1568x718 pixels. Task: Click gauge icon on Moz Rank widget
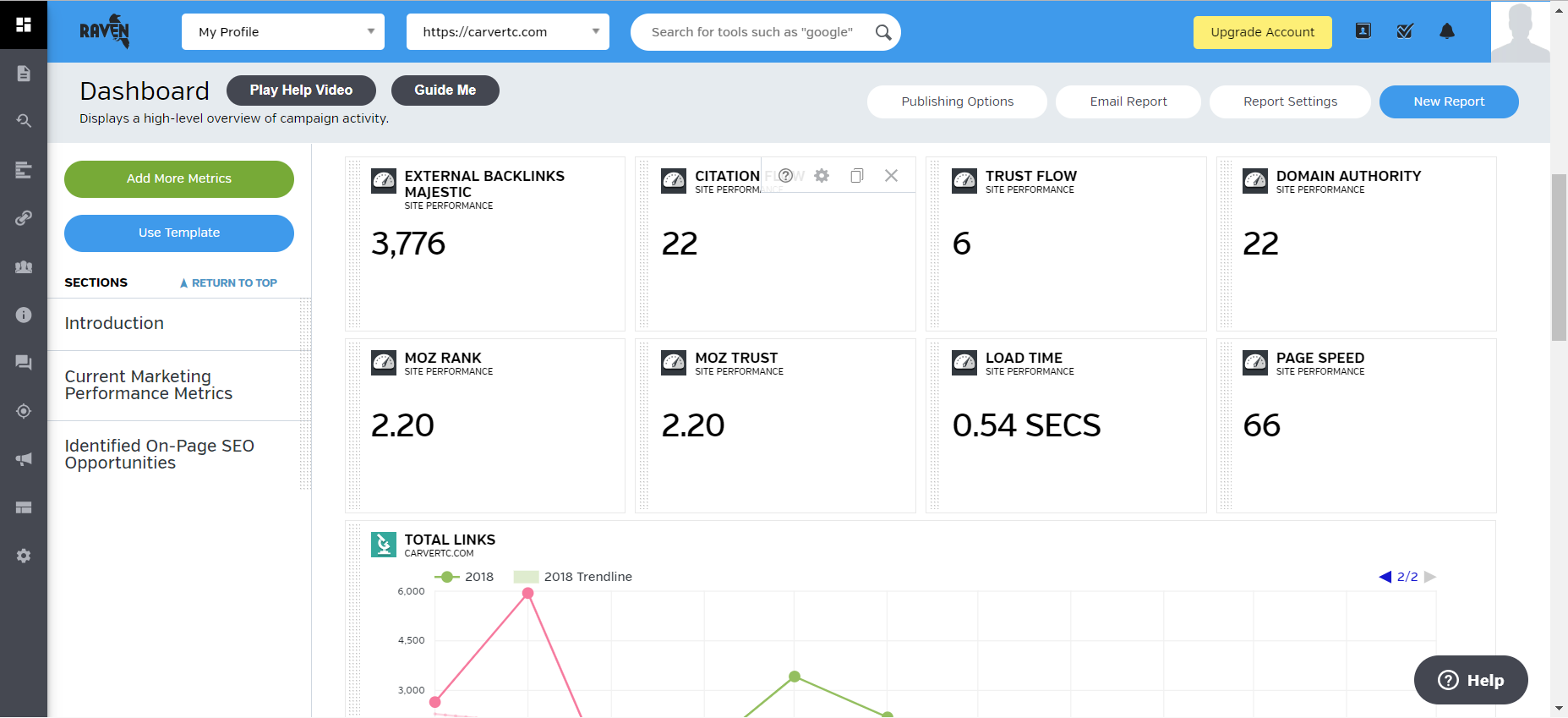[384, 363]
